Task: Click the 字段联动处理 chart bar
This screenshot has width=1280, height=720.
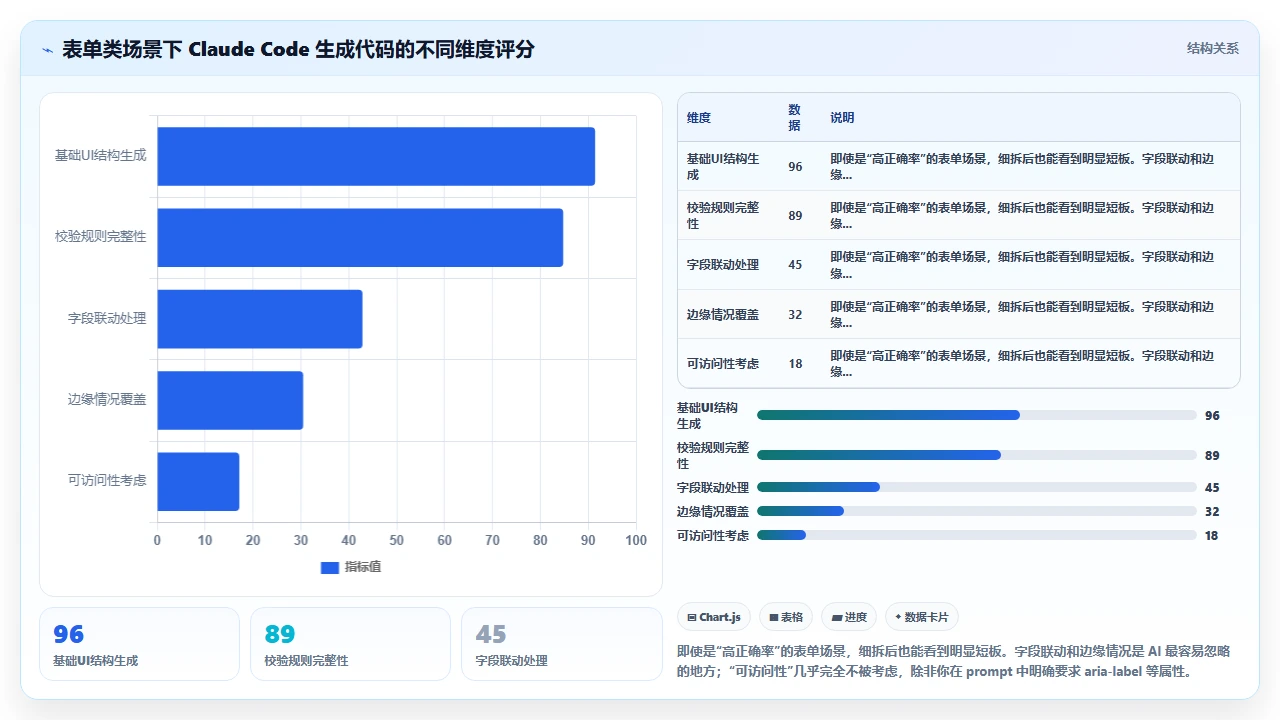Action: tap(260, 318)
